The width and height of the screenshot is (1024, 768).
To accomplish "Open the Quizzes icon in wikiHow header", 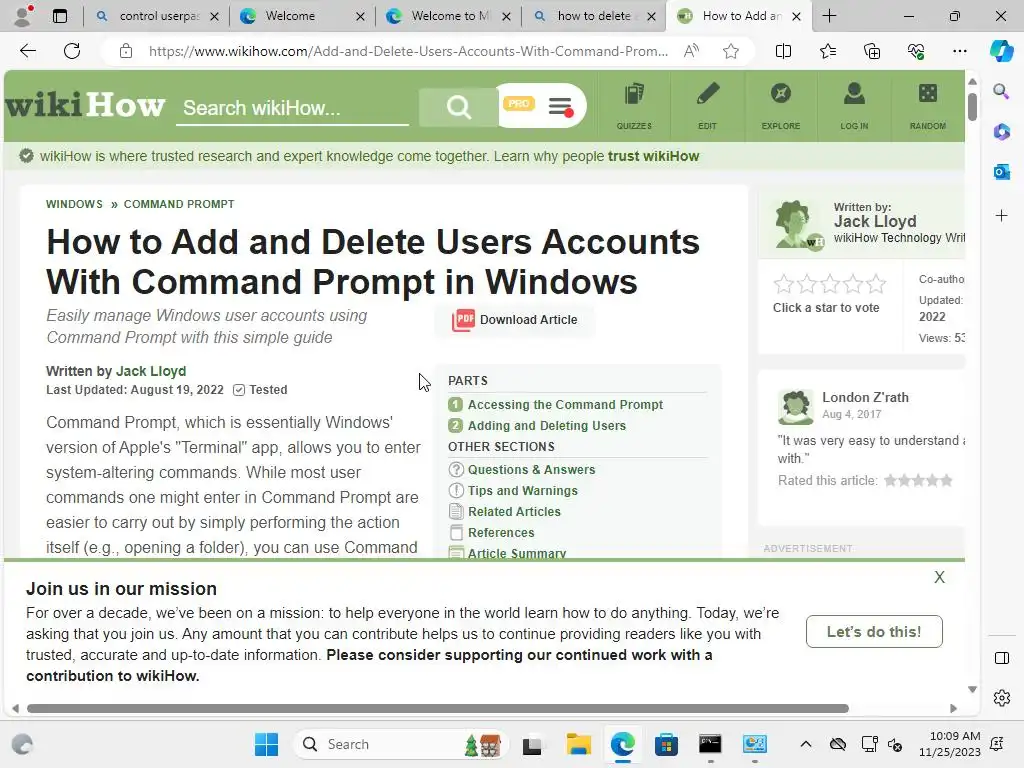I will click(634, 106).
